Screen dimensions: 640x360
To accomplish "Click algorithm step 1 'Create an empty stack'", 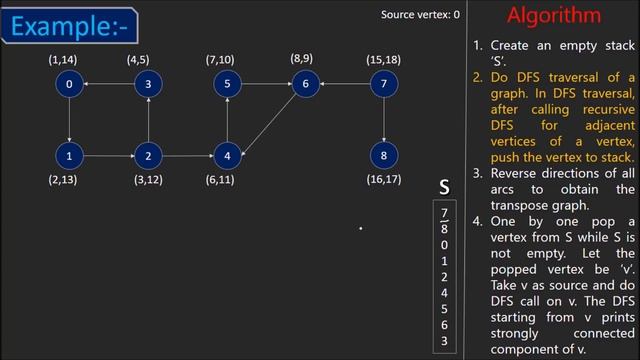I will (554, 53).
